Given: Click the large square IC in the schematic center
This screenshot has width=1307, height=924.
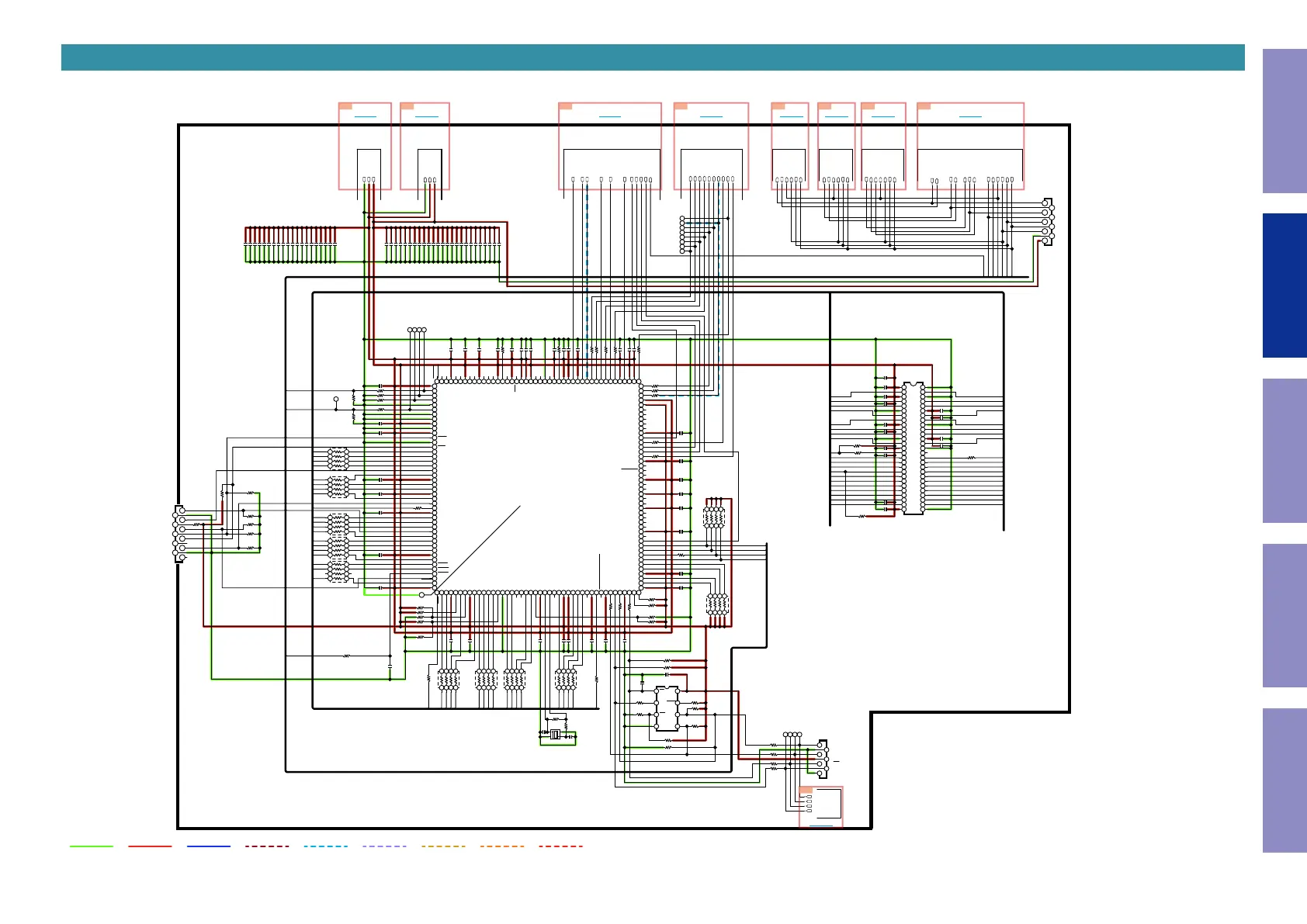Looking at the screenshot, I should [x=538, y=487].
